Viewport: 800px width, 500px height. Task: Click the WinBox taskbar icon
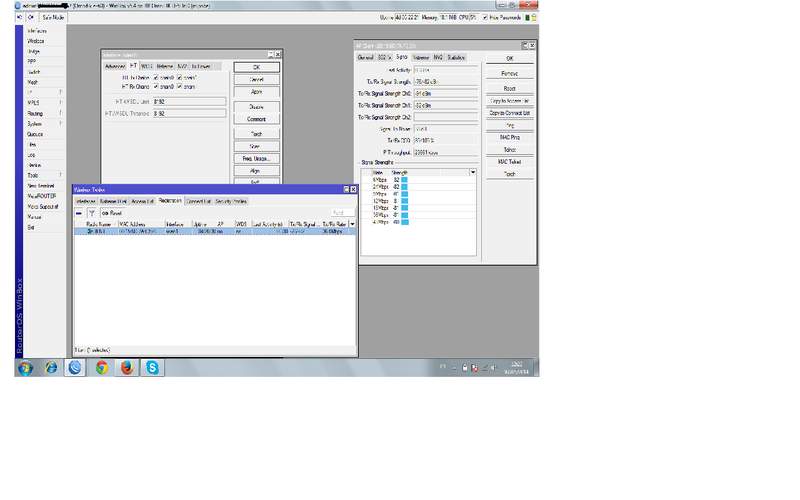coord(75,368)
